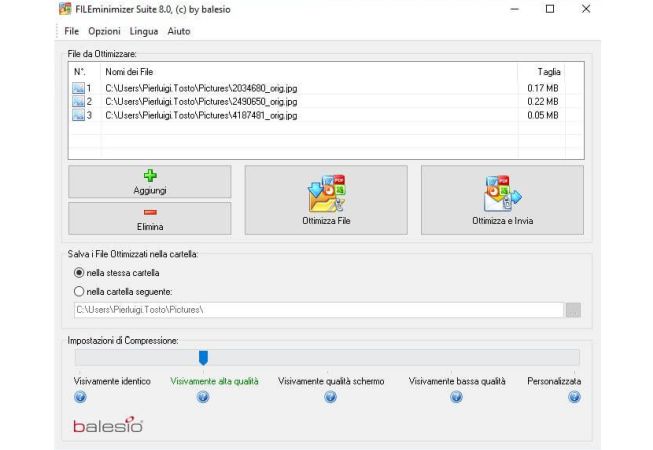This screenshot has height=450, width=653.
Task: Minimize the FILEminimizer window
Action: (x=515, y=9)
